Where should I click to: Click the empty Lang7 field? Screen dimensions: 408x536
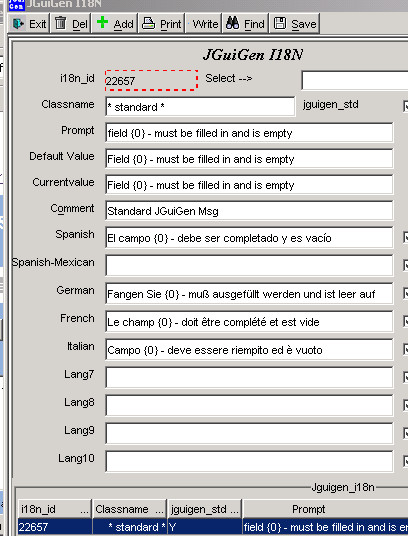[249, 378]
